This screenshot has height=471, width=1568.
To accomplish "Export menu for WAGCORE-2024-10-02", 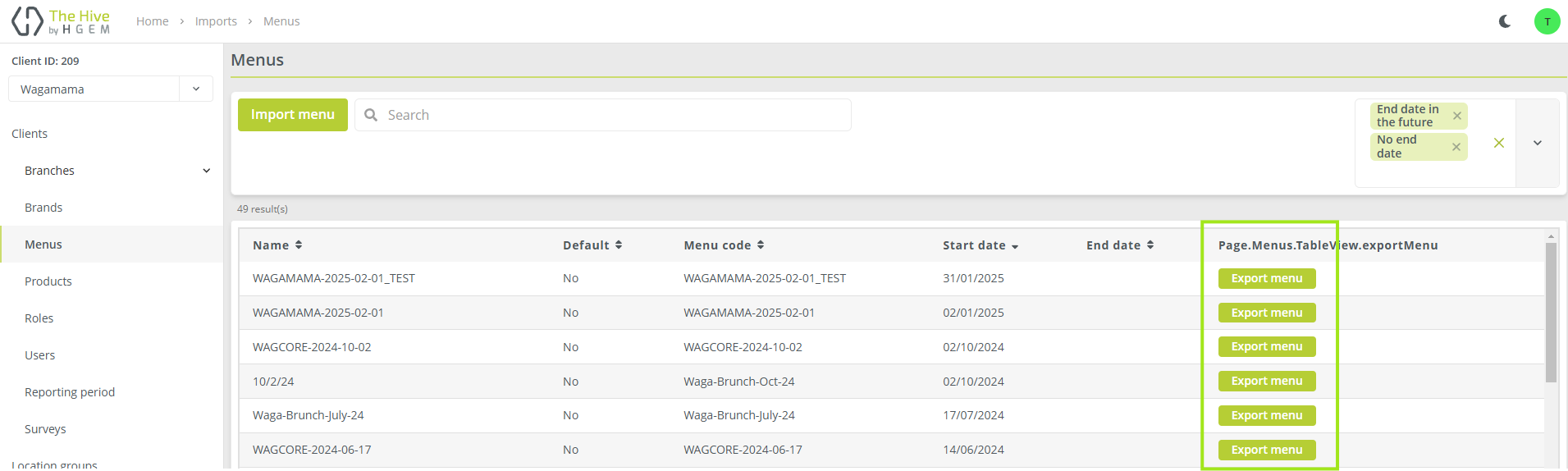I will tap(1266, 347).
